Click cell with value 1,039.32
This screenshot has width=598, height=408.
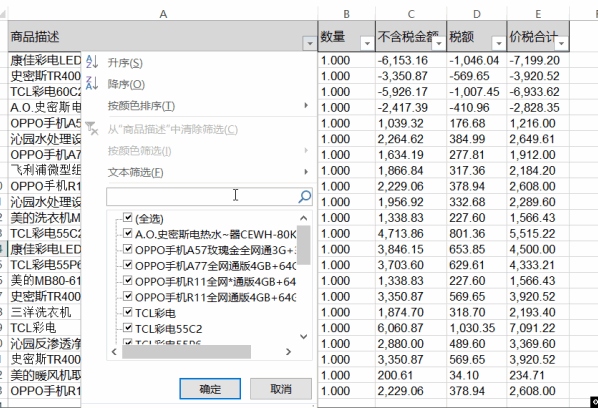(411, 123)
